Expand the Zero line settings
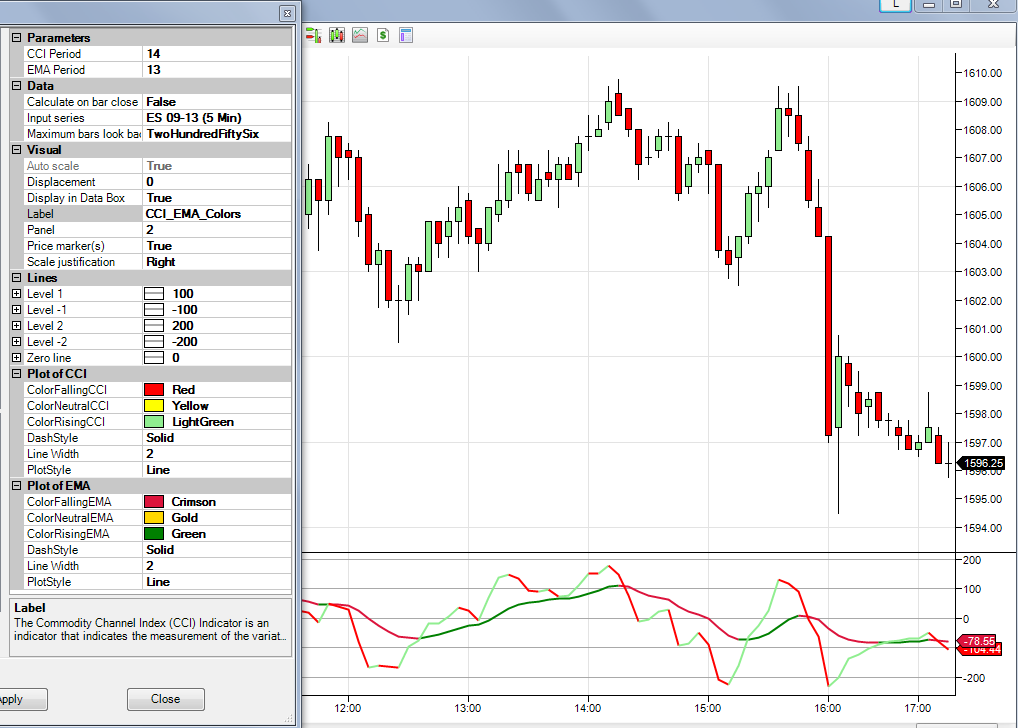The width and height of the screenshot is (1018, 728). click(17, 358)
